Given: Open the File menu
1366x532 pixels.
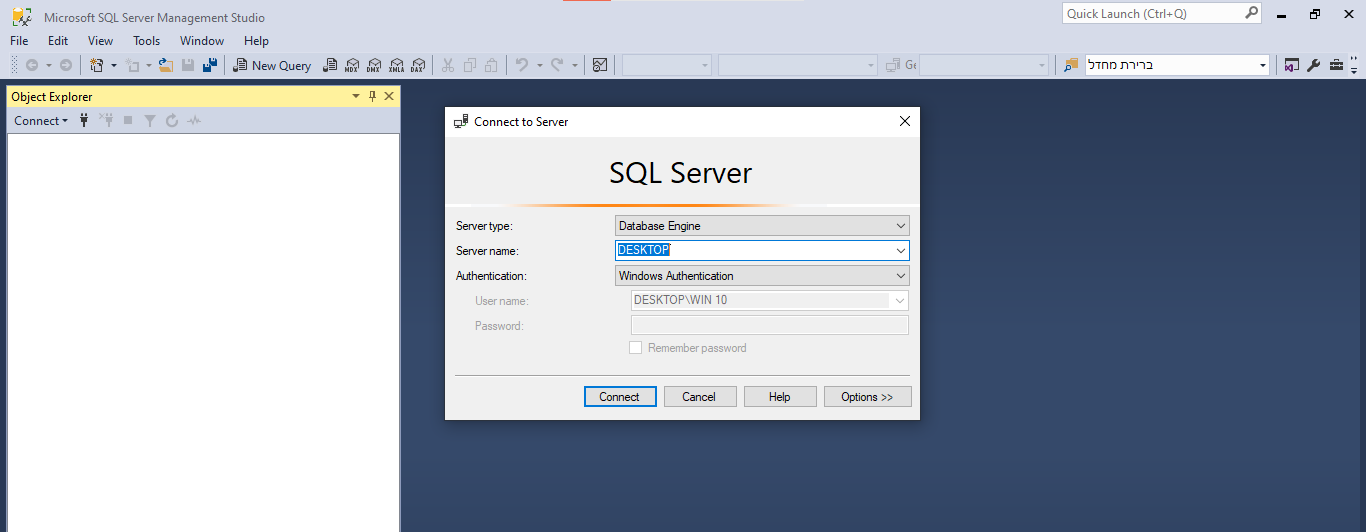Looking at the screenshot, I should [x=19, y=41].
